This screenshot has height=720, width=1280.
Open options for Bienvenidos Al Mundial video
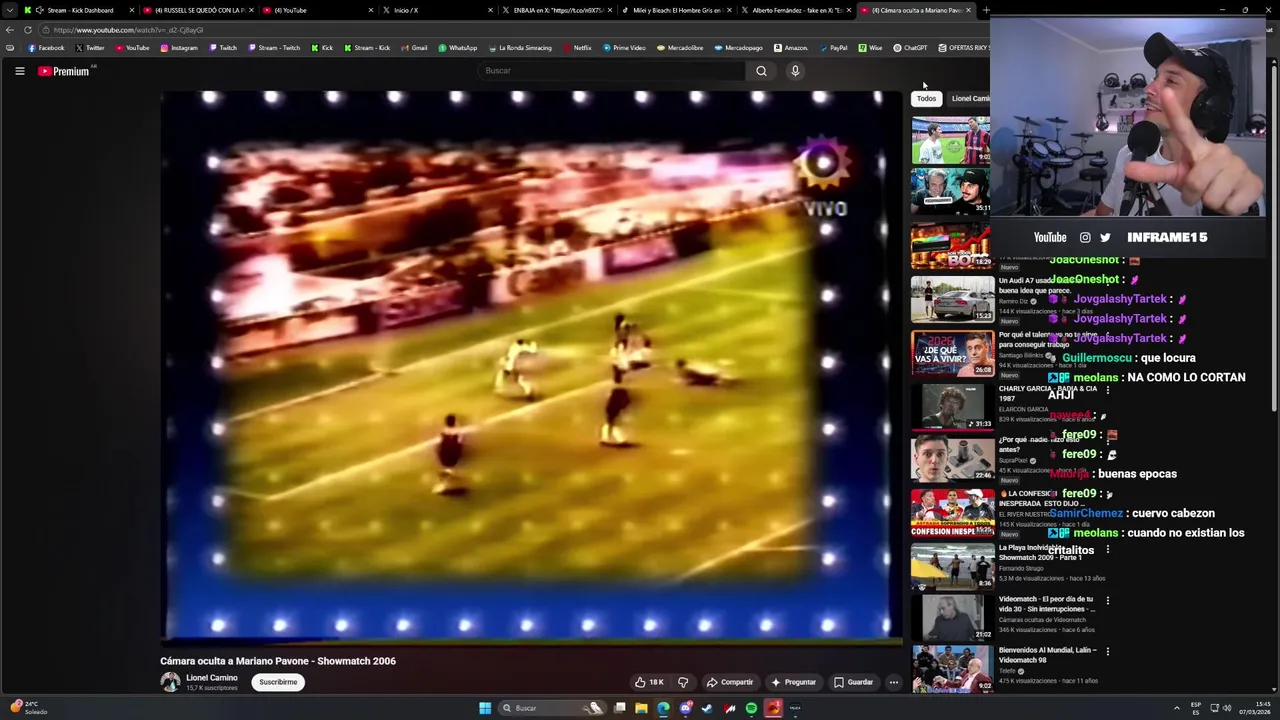pyautogui.click(x=1107, y=652)
